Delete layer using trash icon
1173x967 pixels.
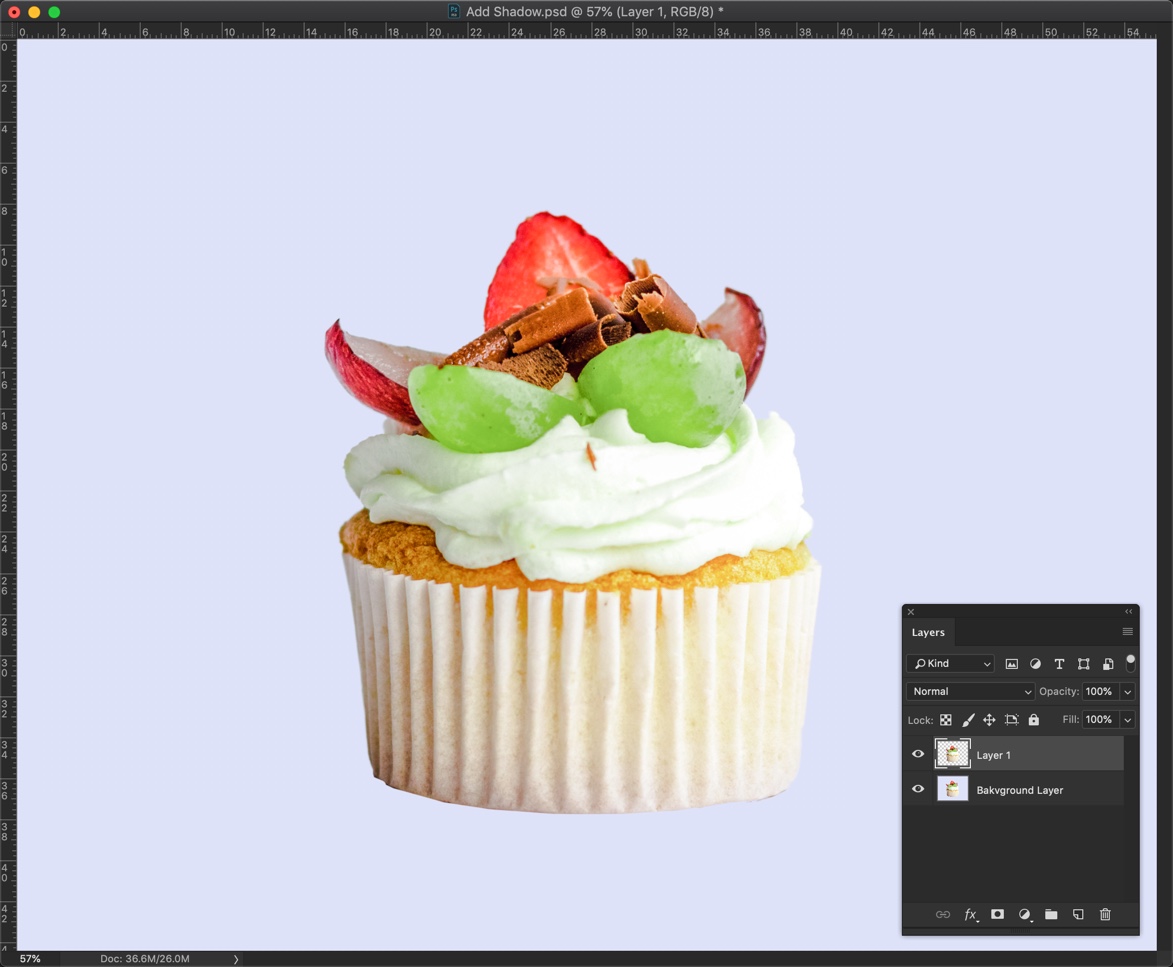pos(1105,914)
